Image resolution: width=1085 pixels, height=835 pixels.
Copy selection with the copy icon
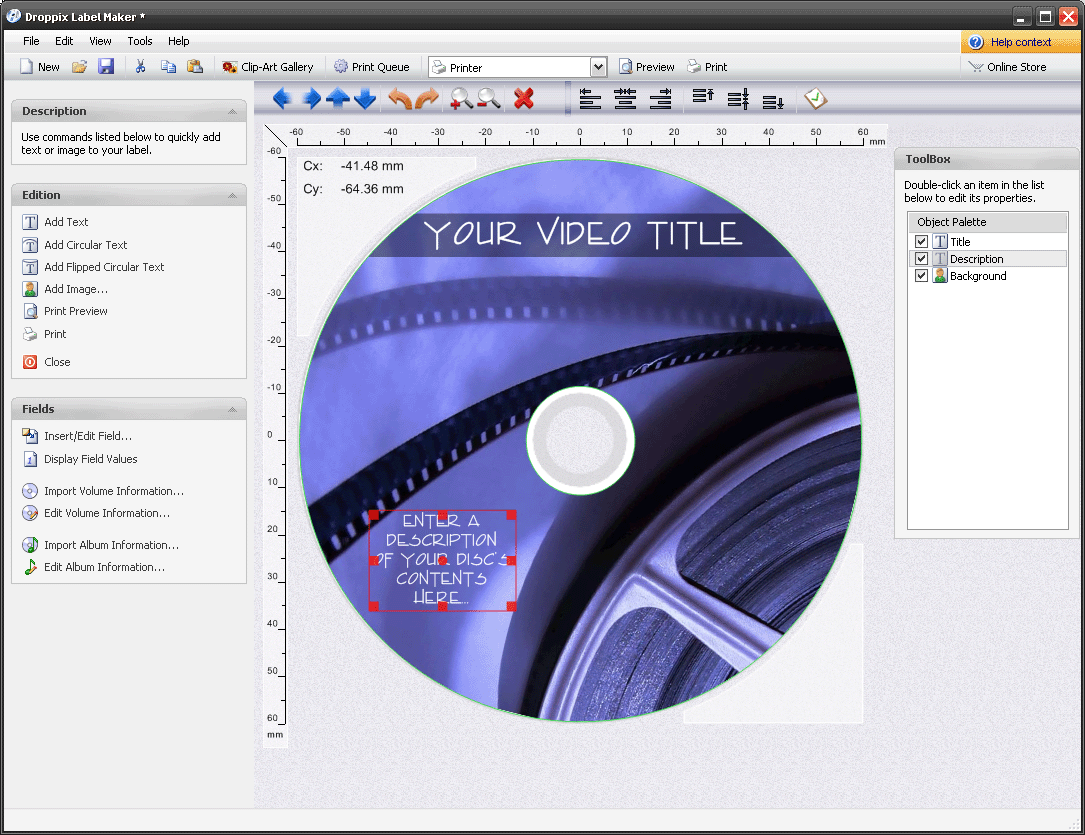point(168,67)
